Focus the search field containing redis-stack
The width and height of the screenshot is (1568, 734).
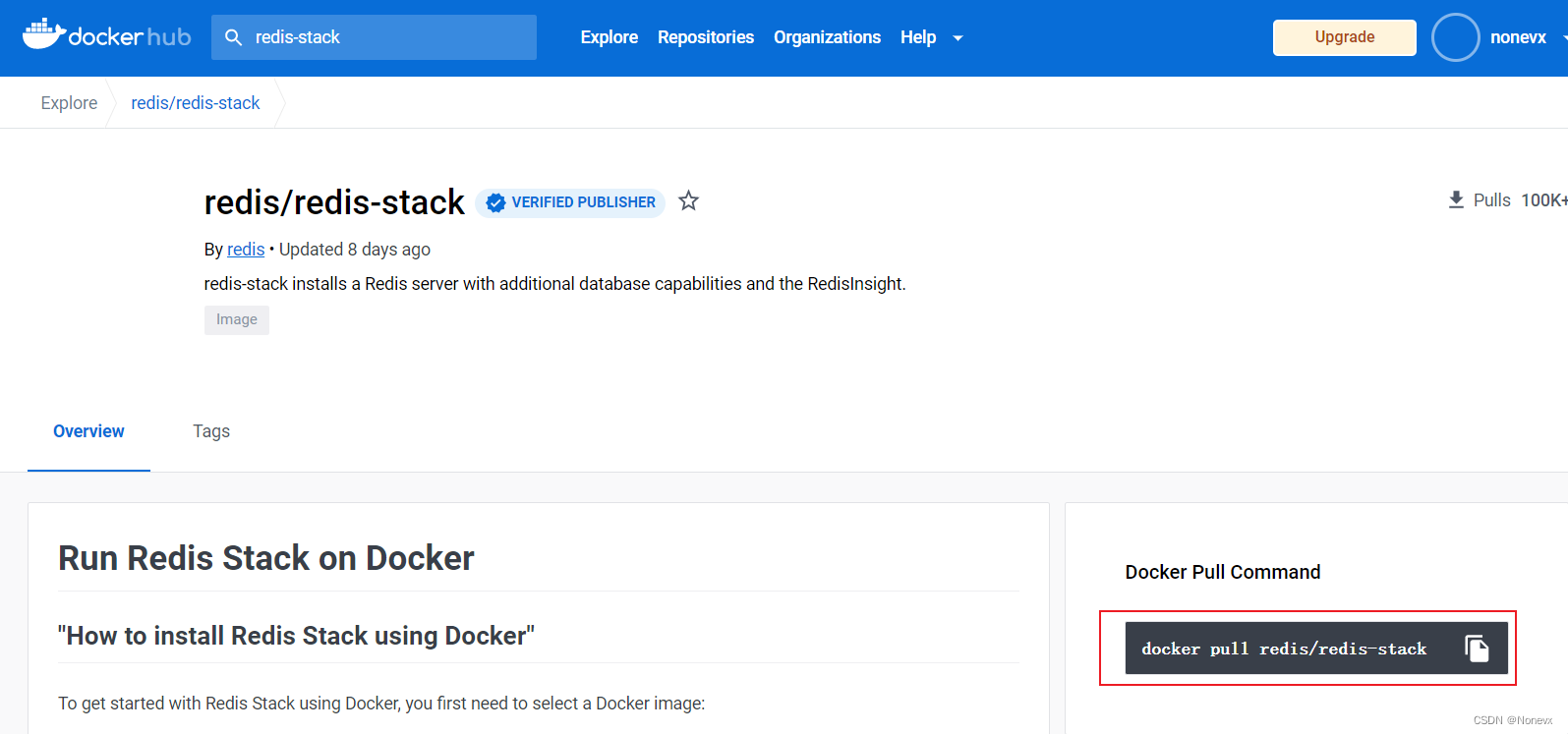click(374, 37)
